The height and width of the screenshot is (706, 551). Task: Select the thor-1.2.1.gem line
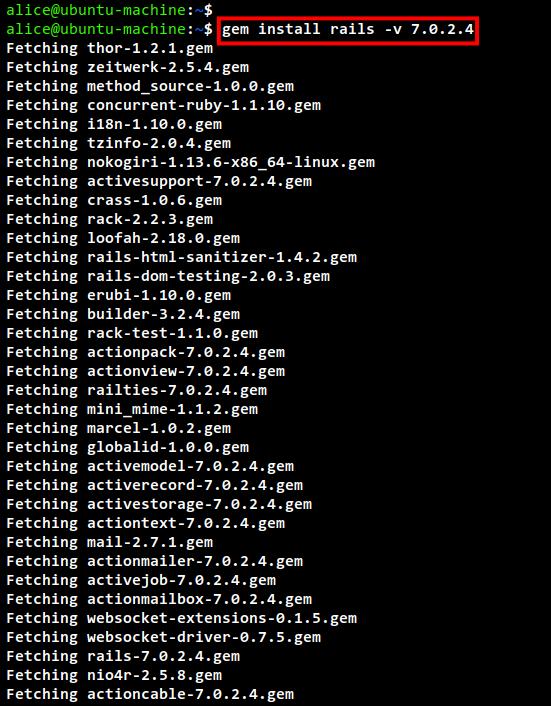click(109, 48)
